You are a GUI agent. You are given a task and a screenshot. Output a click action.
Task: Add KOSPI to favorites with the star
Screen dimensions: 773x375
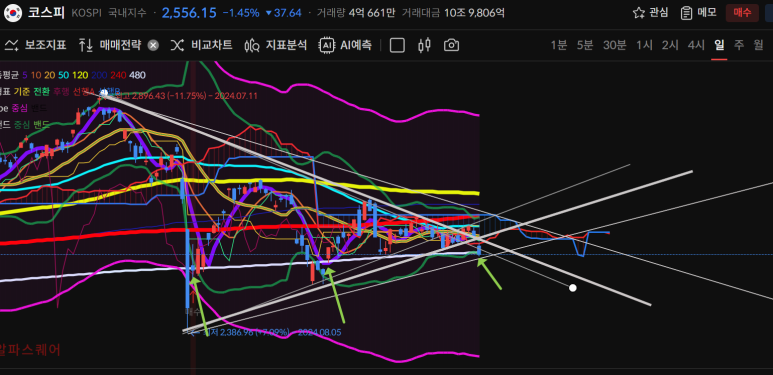(639, 13)
